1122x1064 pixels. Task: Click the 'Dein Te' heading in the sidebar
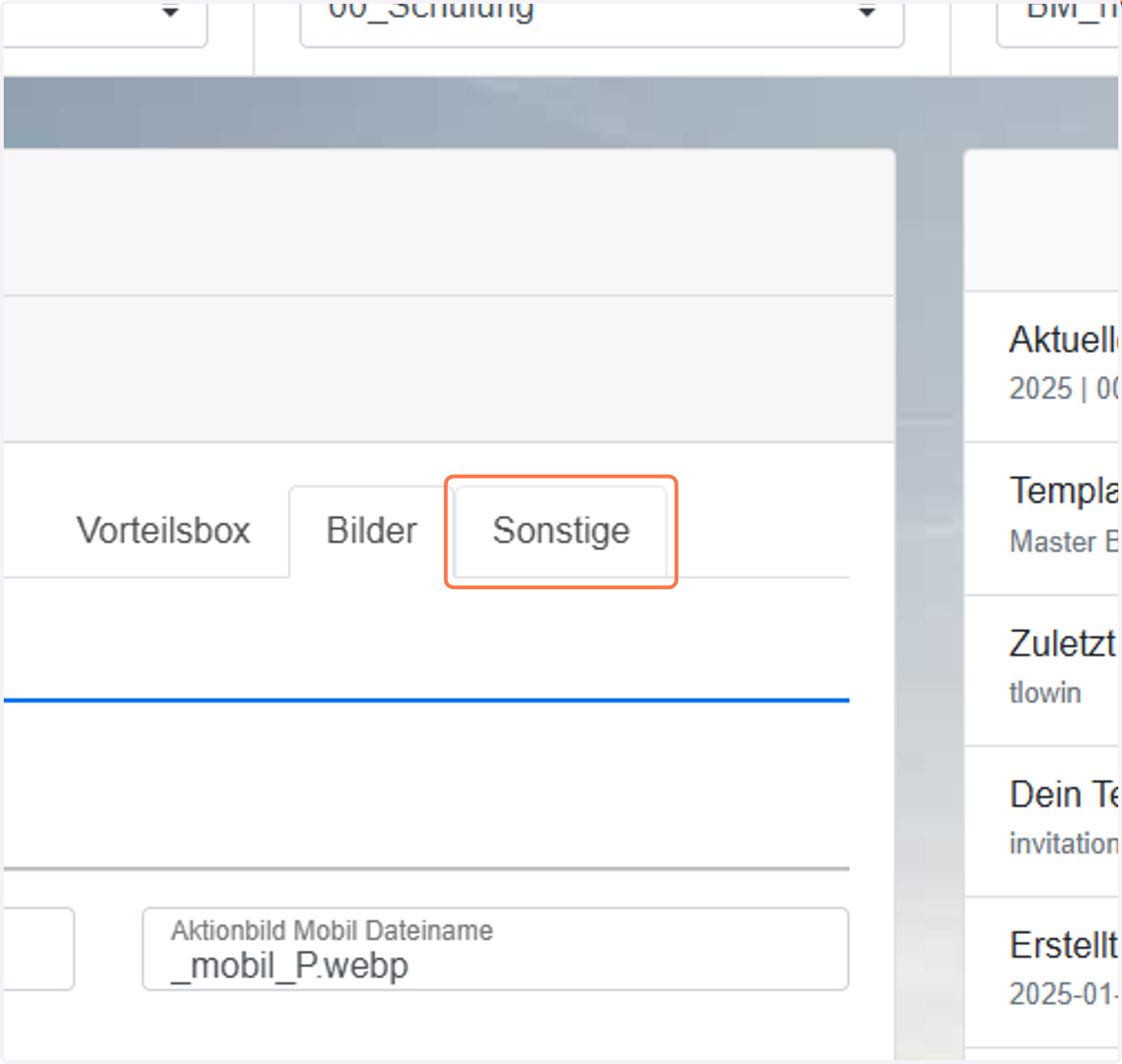[1063, 794]
